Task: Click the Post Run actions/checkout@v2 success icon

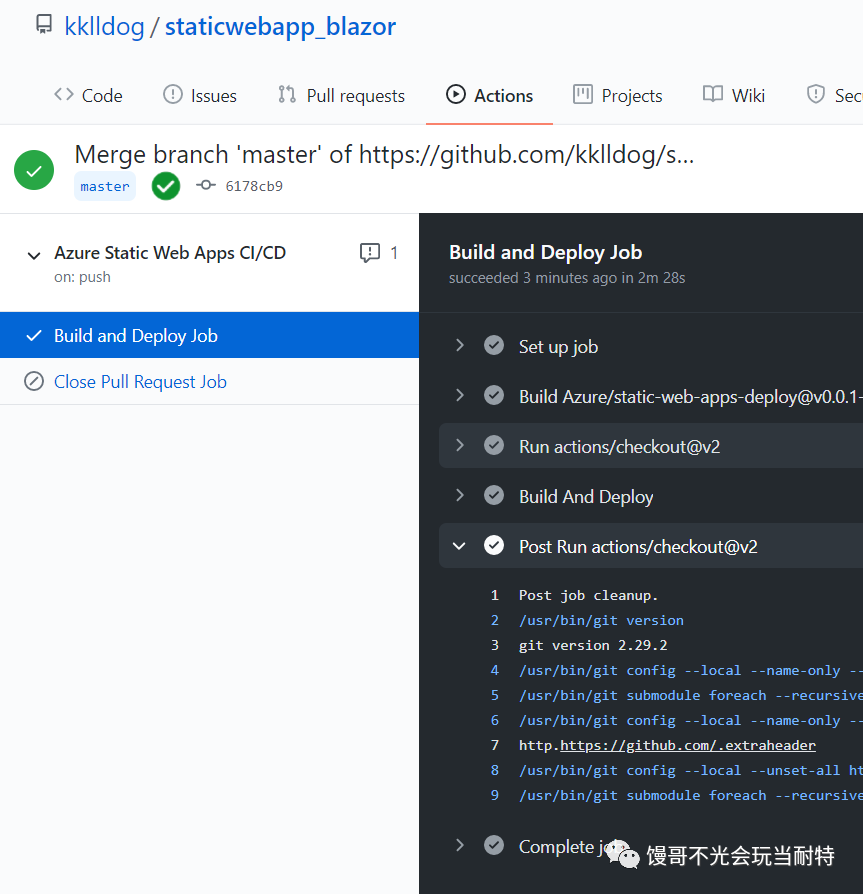Action: [494, 546]
